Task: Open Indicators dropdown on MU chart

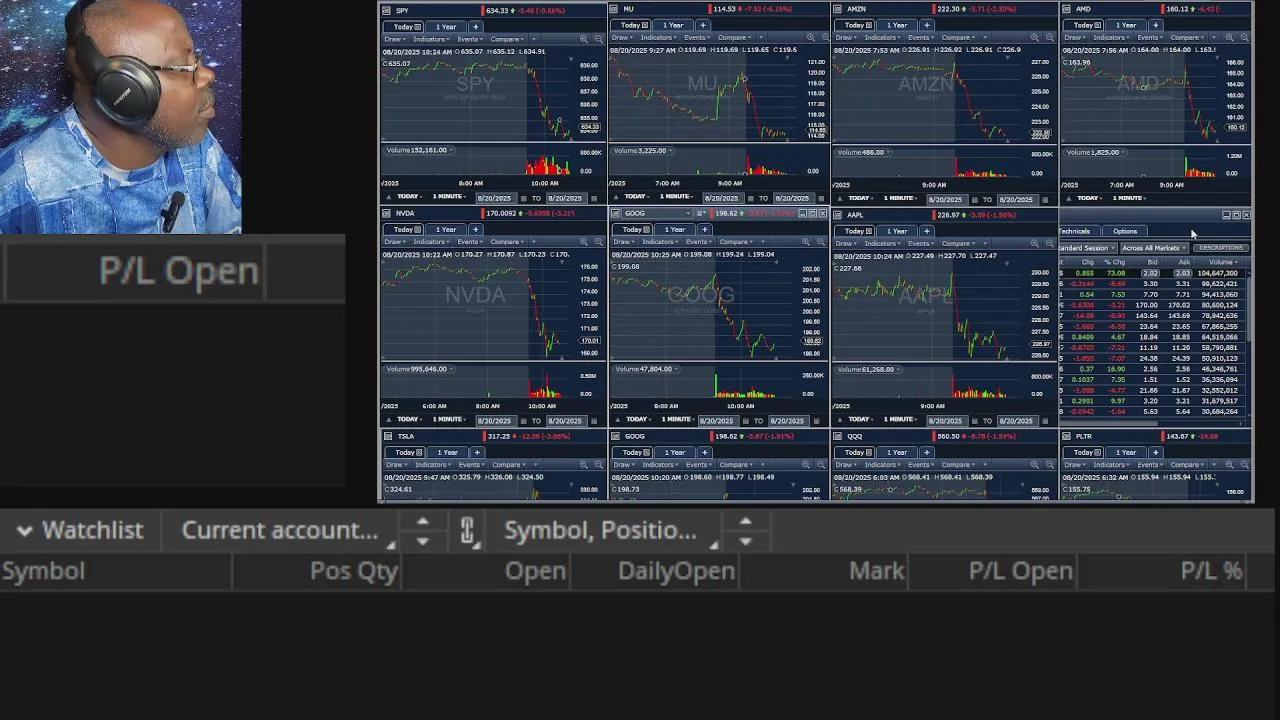Action: 658,38
